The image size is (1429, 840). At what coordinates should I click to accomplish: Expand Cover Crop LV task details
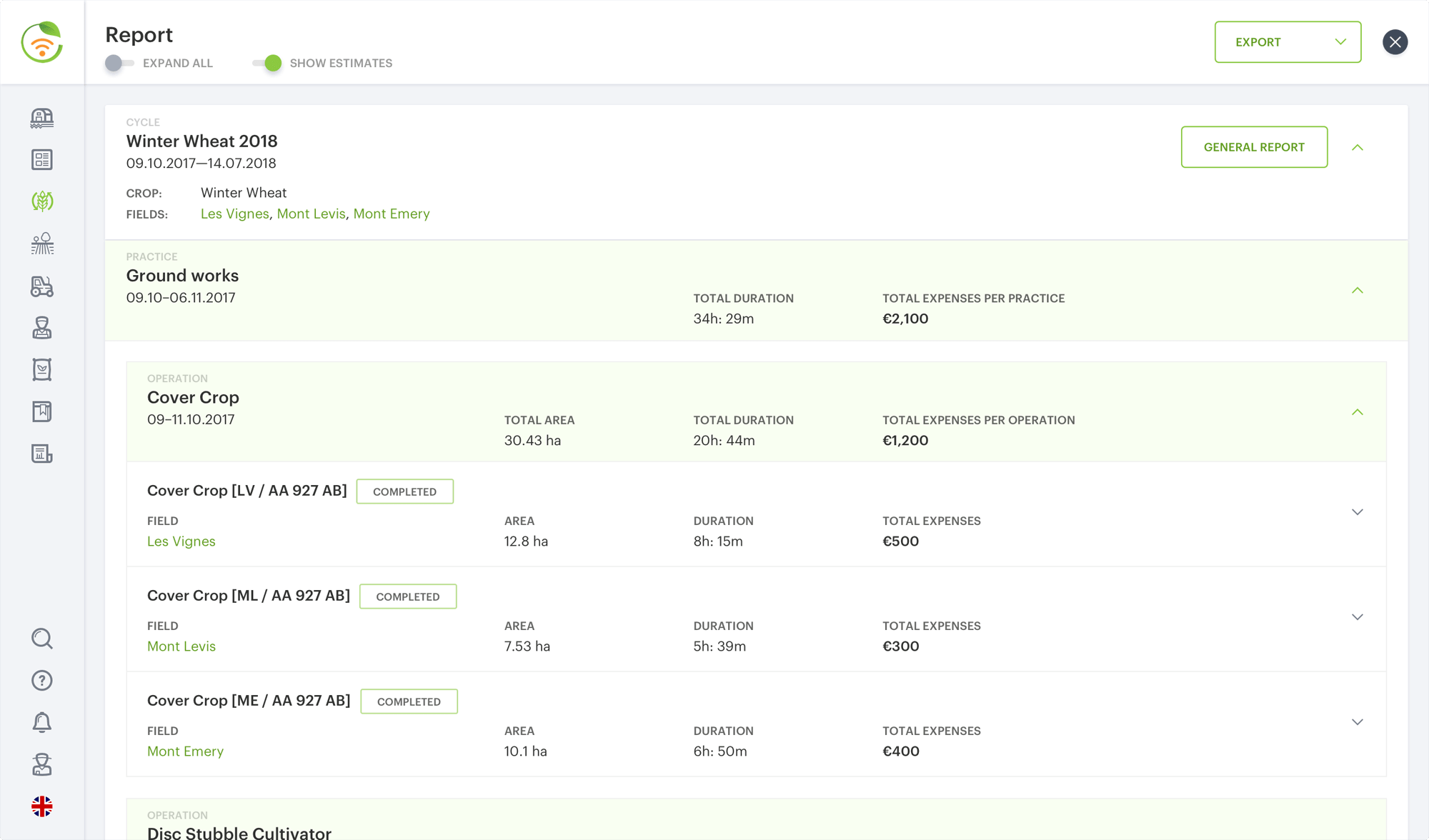pyautogui.click(x=1358, y=512)
